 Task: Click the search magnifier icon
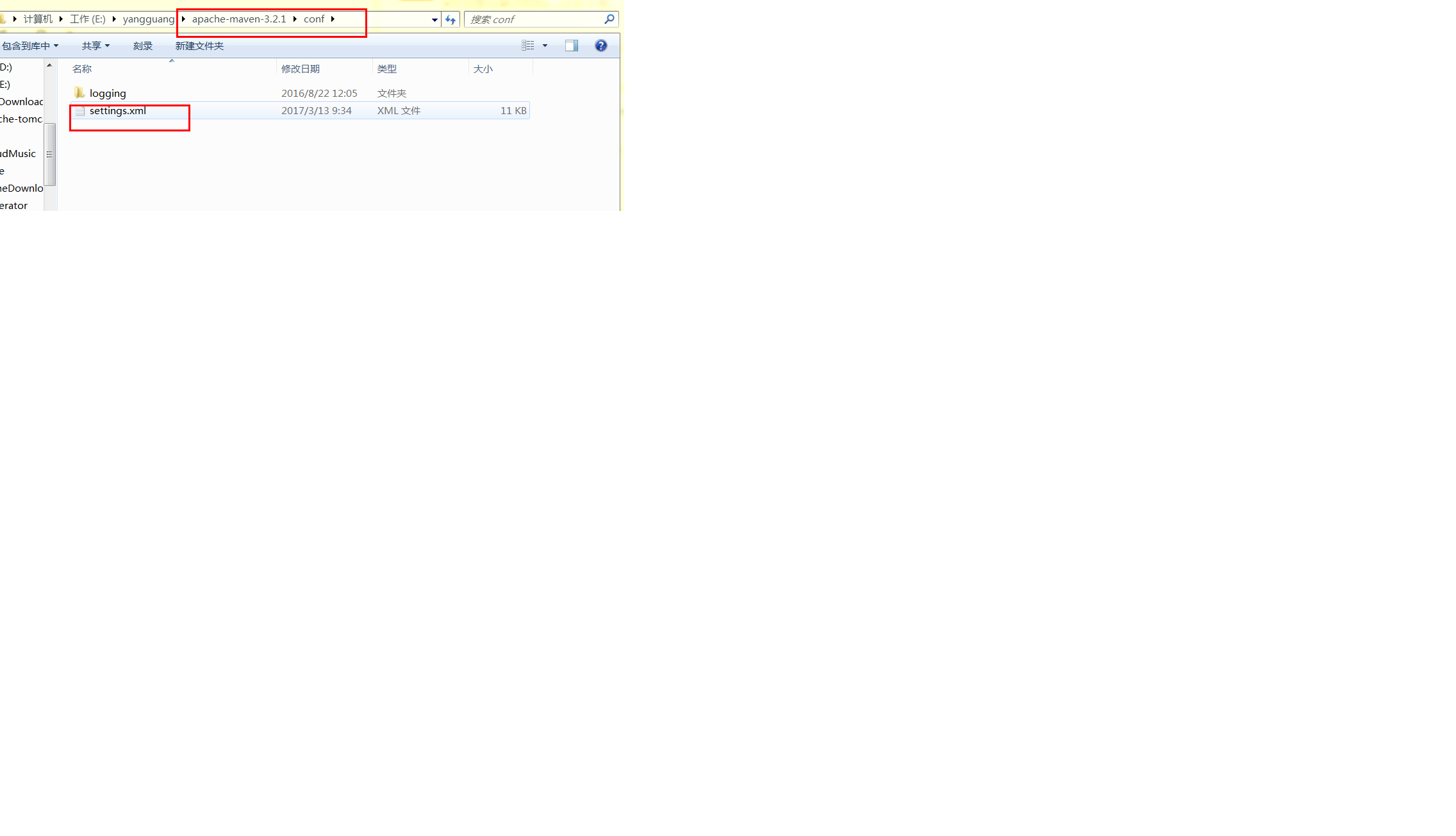pyautogui.click(x=609, y=19)
